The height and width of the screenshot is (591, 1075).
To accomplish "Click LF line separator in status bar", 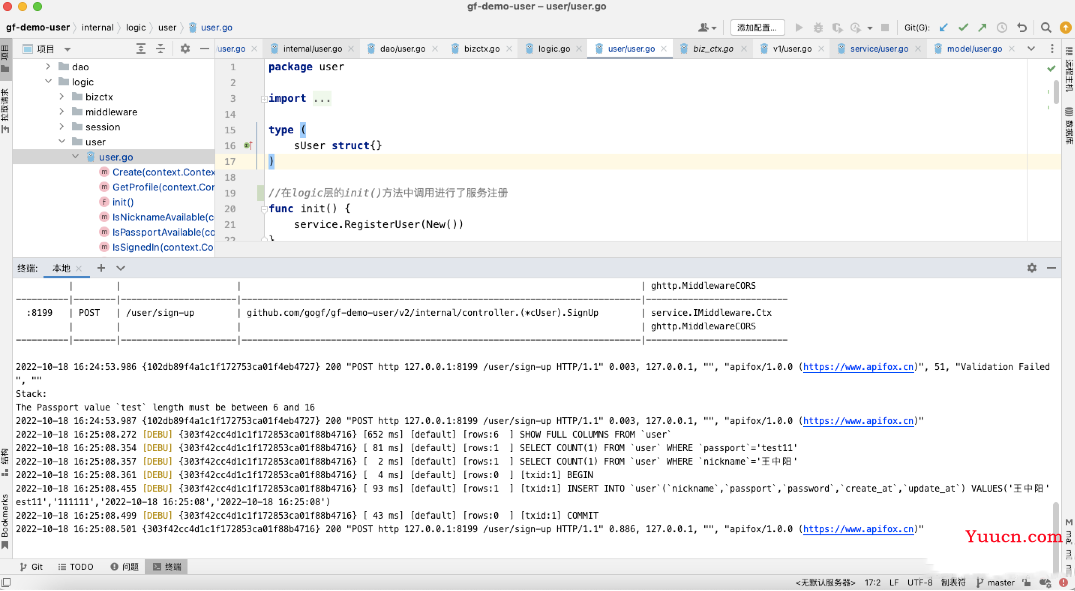I will coord(894,583).
